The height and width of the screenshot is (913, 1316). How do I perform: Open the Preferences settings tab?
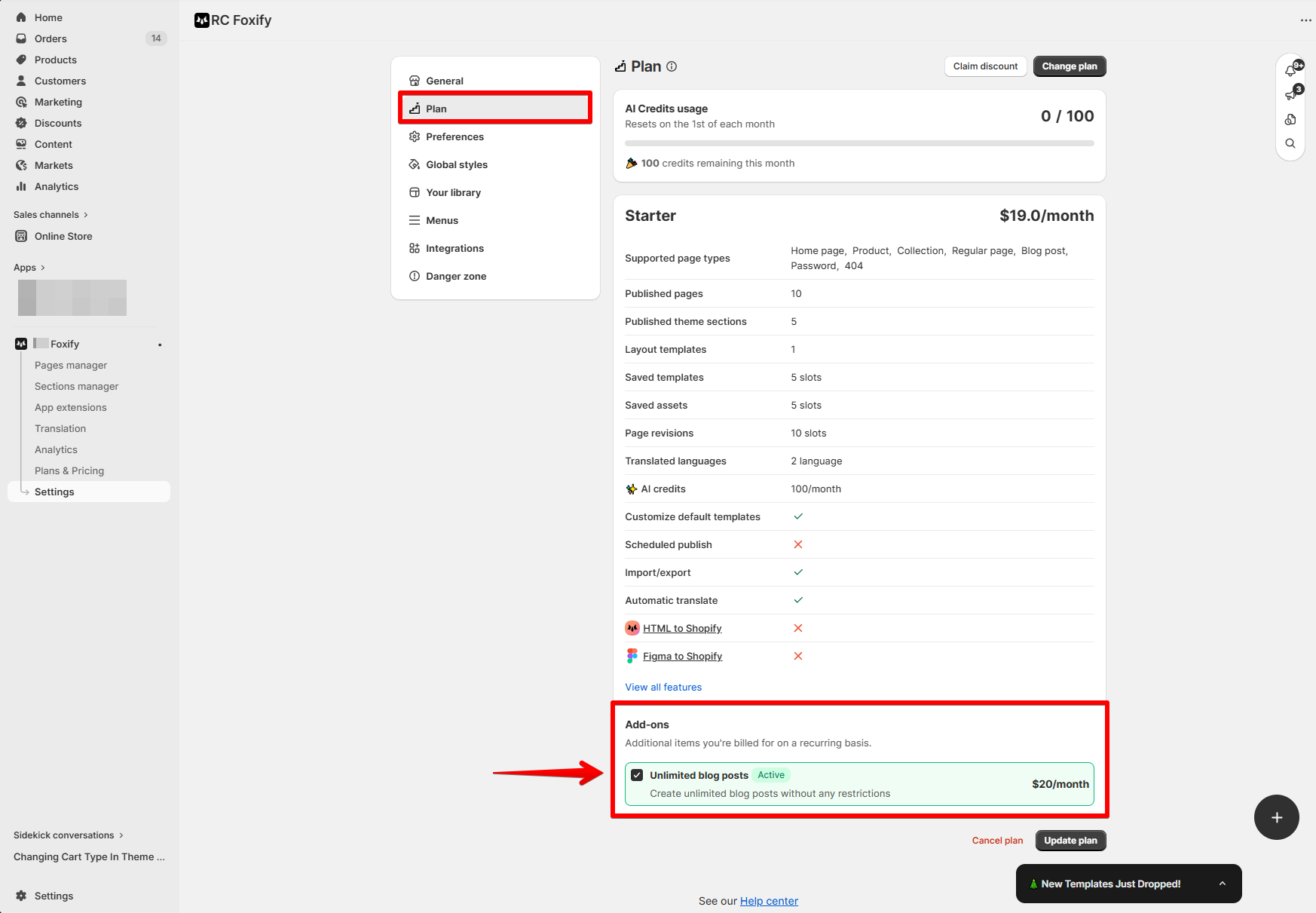[x=495, y=136]
